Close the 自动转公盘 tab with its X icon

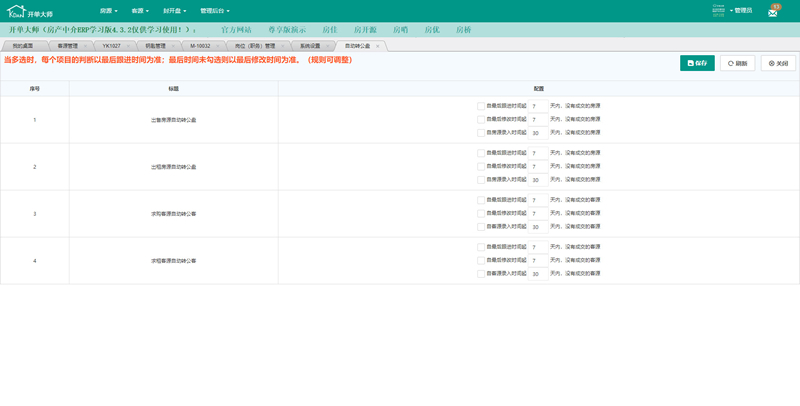coord(377,46)
